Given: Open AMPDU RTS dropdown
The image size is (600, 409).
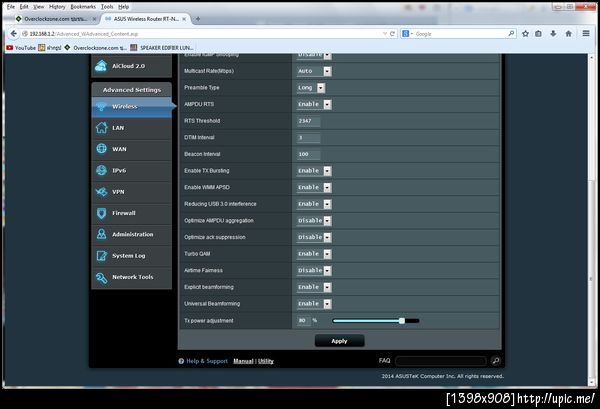Looking at the screenshot, I should 314,104.
